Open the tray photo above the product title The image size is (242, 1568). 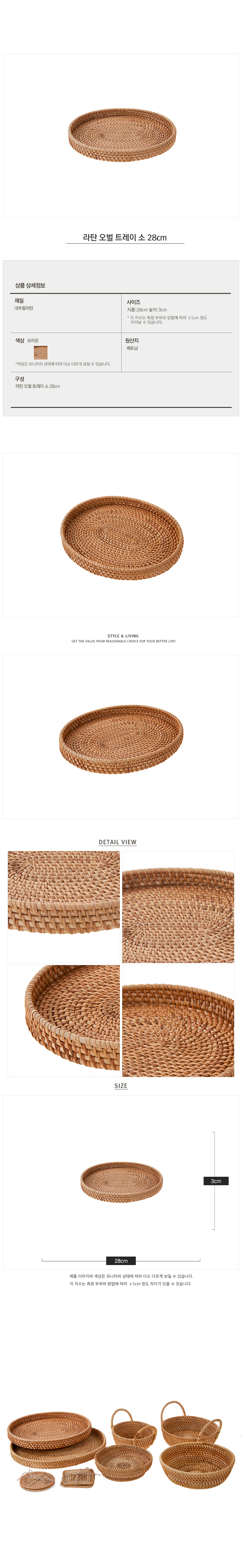click(x=121, y=136)
